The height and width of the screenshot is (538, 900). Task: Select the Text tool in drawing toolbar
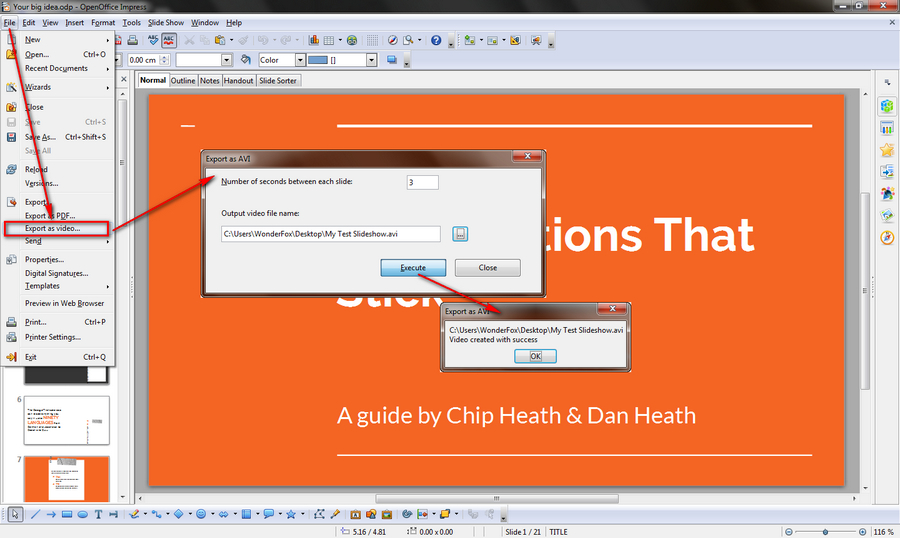point(98,515)
